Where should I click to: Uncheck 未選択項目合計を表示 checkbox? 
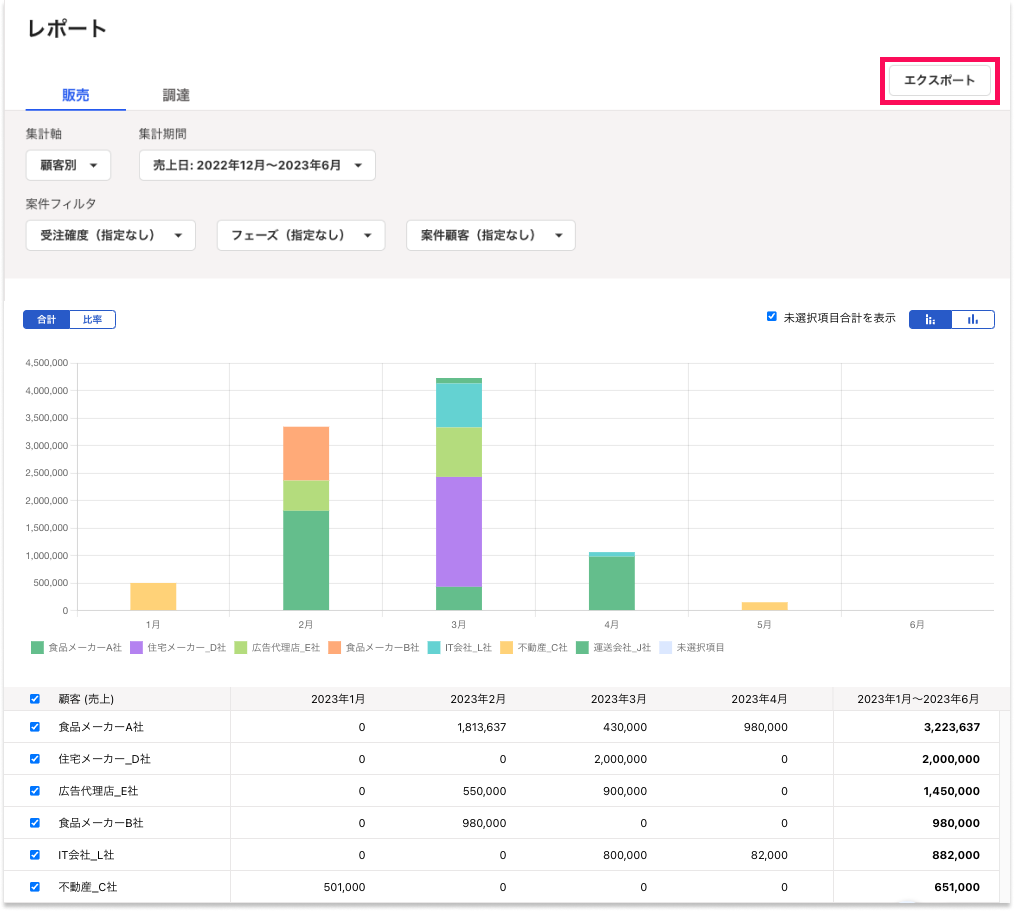pyautogui.click(x=771, y=317)
